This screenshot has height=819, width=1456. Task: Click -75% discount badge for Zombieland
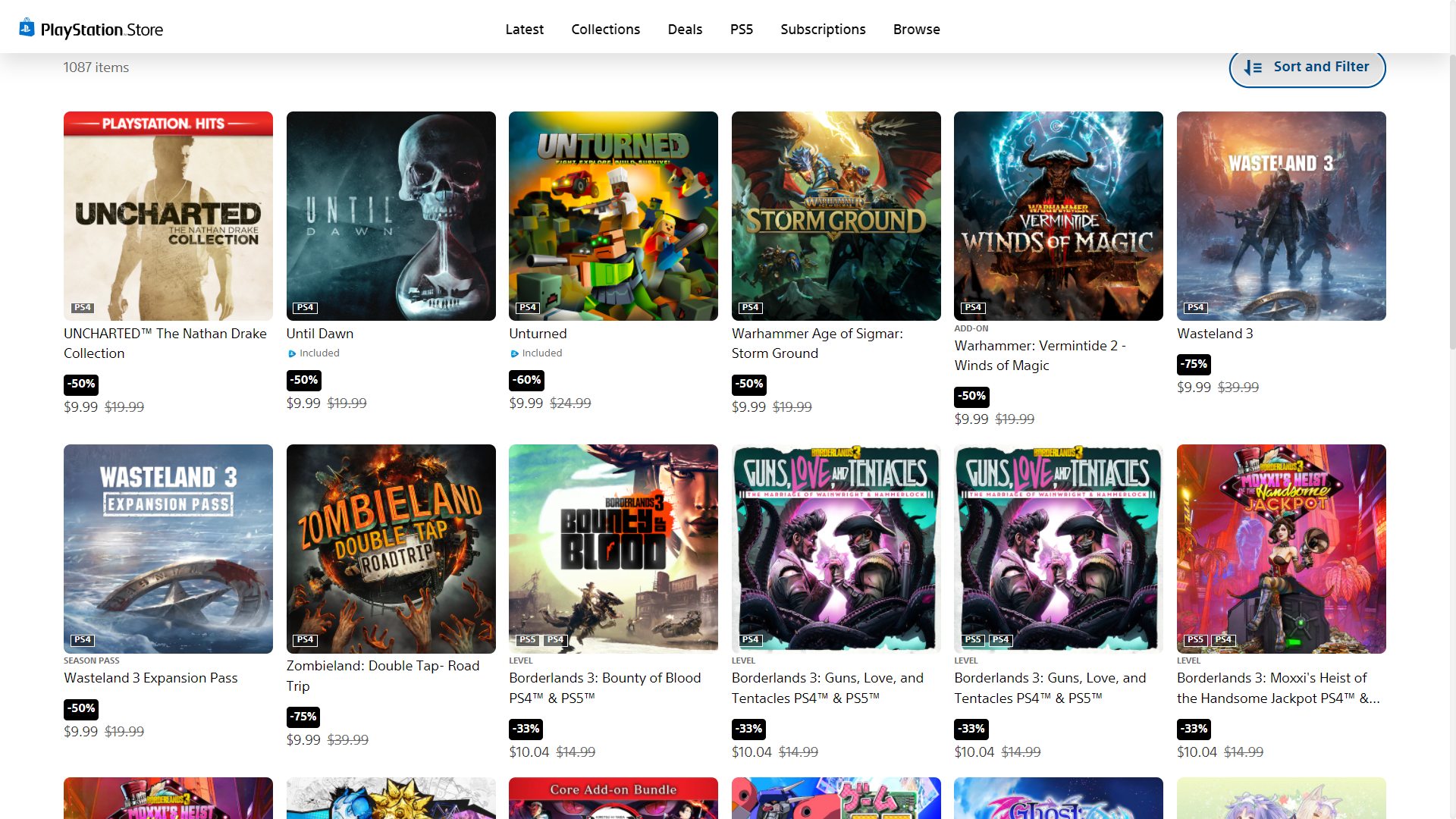(x=303, y=717)
